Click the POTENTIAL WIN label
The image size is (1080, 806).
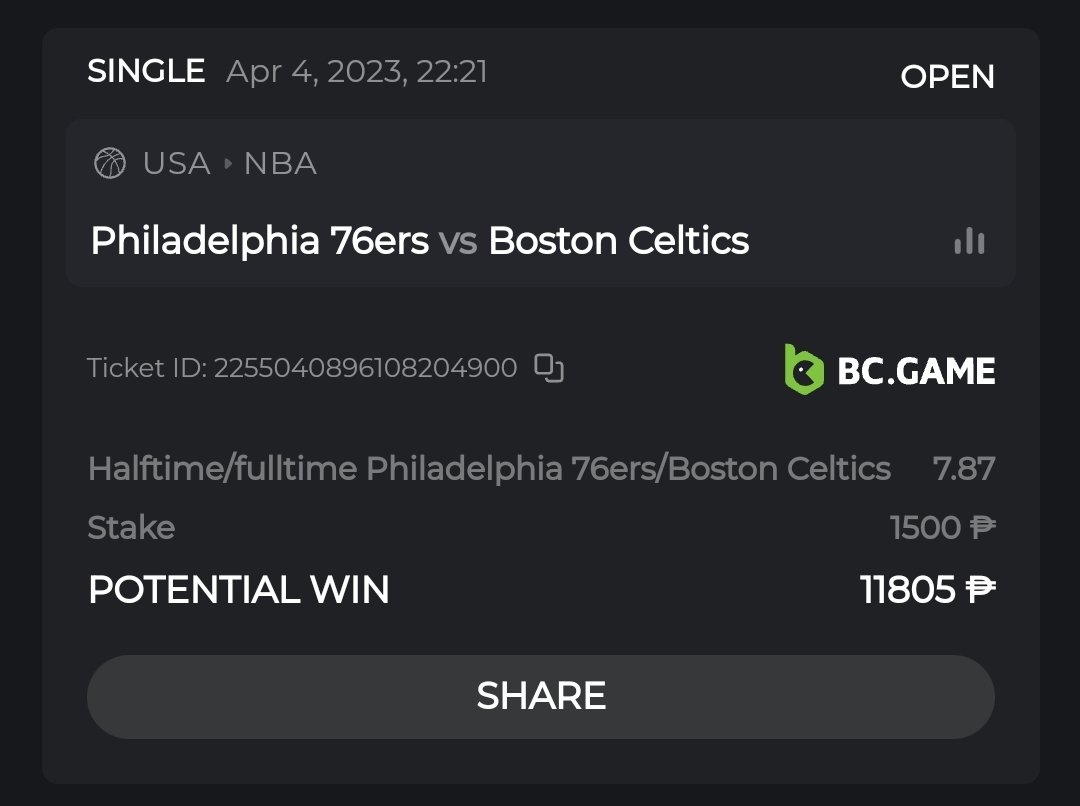click(x=239, y=590)
